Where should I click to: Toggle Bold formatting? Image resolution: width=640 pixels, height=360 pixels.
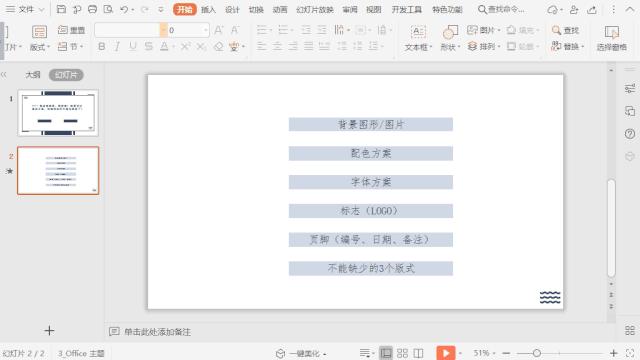tap(102, 47)
